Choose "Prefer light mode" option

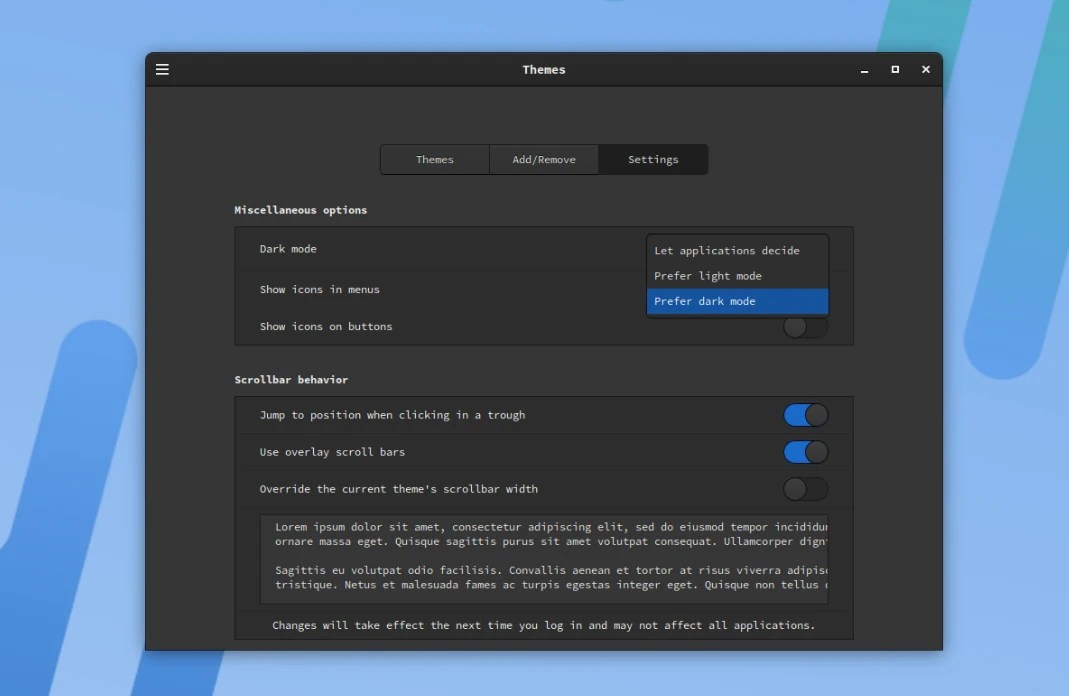[x=738, y=276]
